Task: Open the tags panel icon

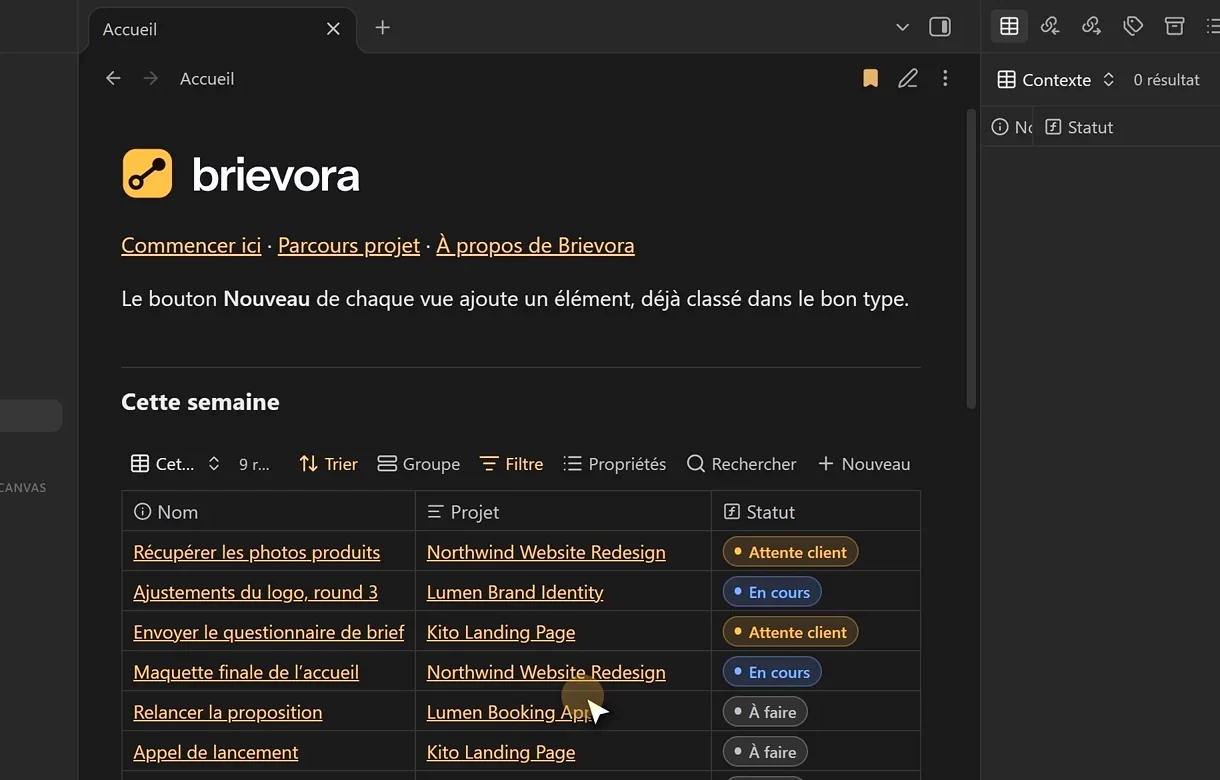Action: coord(1133,27)
